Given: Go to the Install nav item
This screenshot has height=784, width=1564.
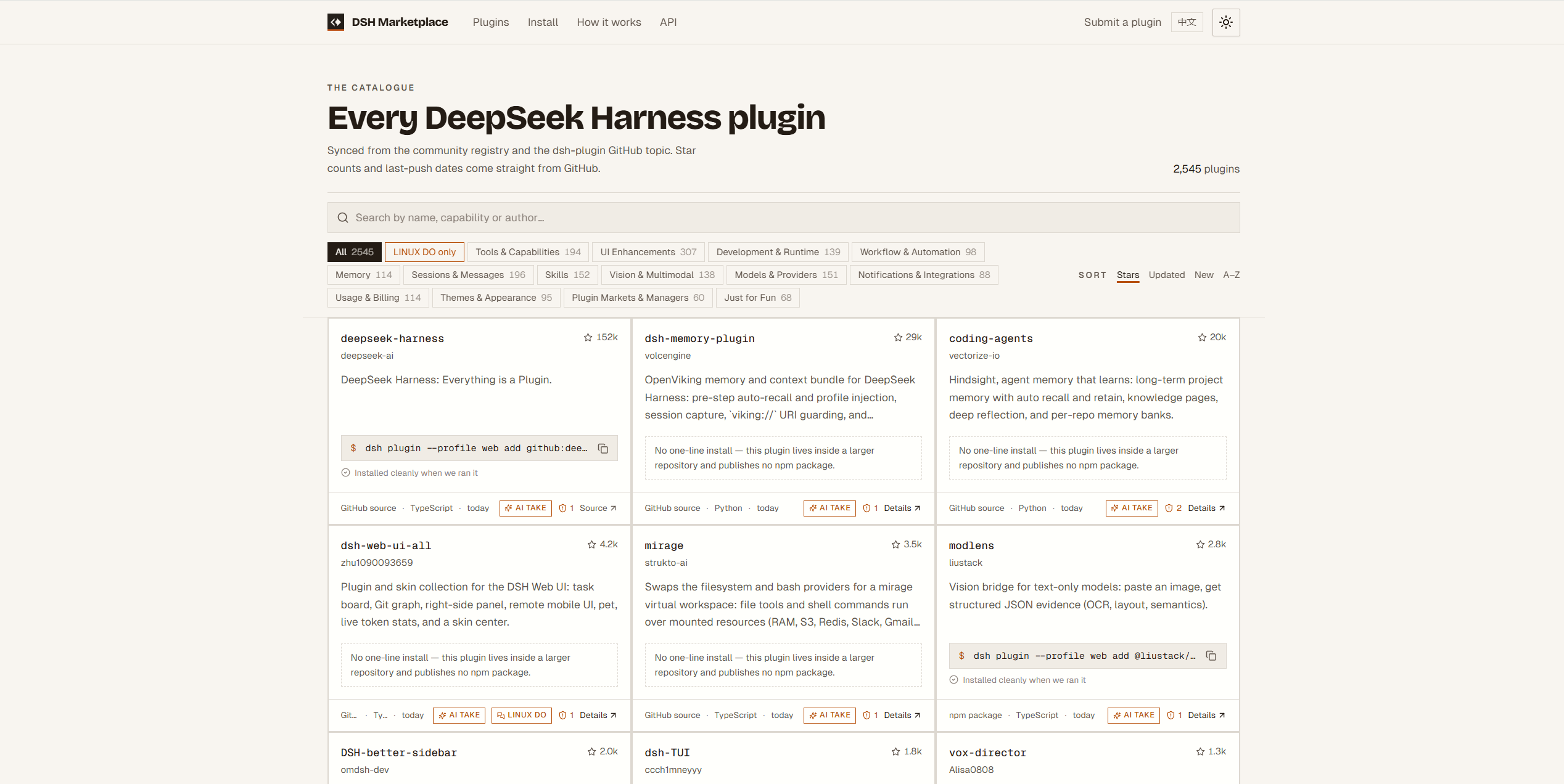Looking at the screenshot, I should tap(543, 22).
